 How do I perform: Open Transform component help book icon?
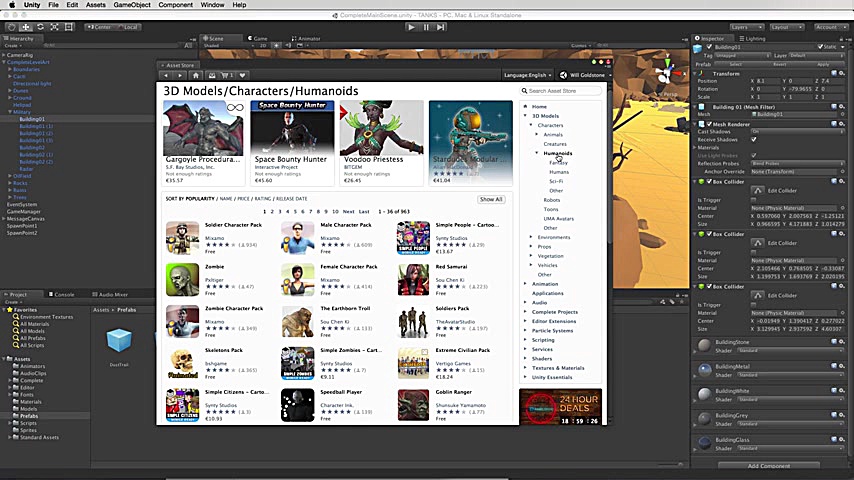point(834,73)
